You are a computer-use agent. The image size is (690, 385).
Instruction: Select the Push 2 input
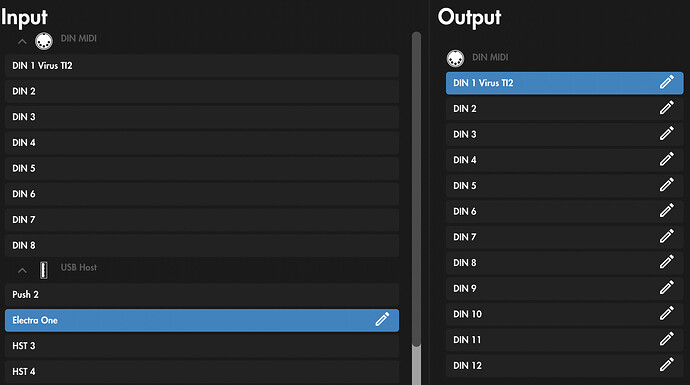(202, 294)
